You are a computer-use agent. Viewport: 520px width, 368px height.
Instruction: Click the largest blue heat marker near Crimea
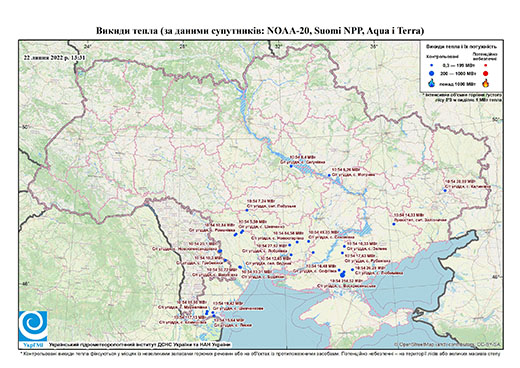coord(342,275)
